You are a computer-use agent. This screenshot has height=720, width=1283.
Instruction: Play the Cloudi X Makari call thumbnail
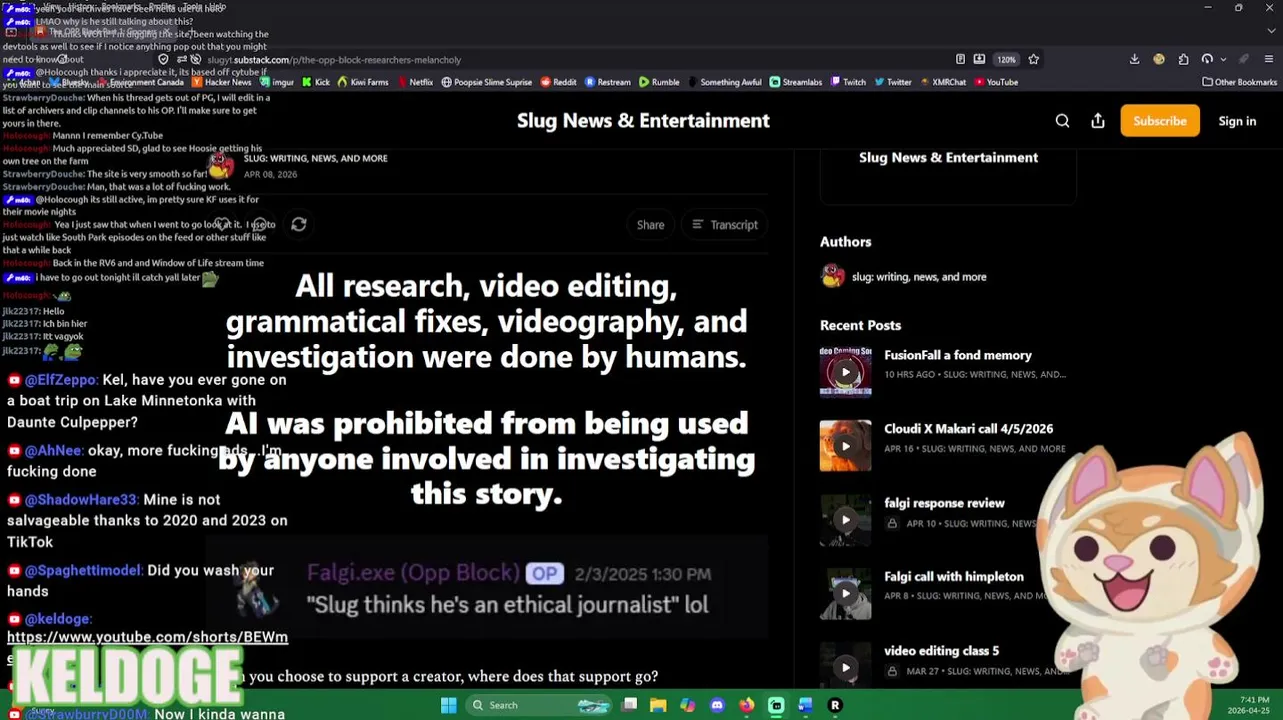(845, 446)
